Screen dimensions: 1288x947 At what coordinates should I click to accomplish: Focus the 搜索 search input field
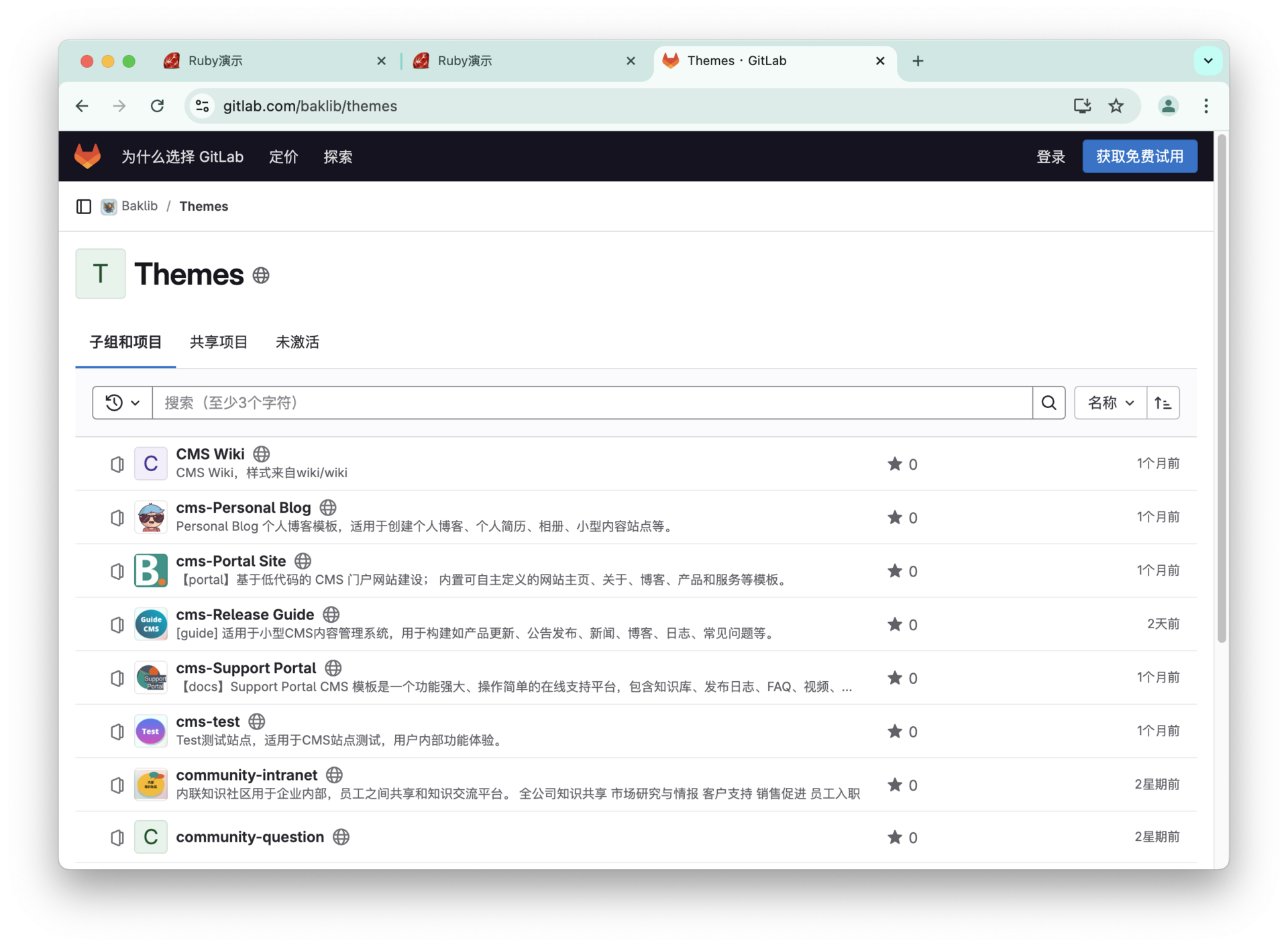pos(592,403)
